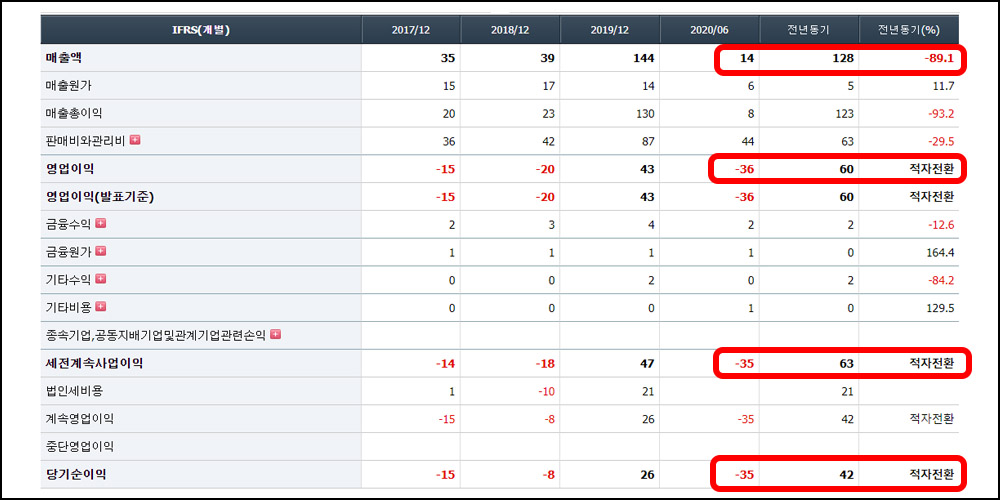
Task: Click the 세전계속사업이익 value -14 for 2017/12
Action: click(x=446, y=364)
